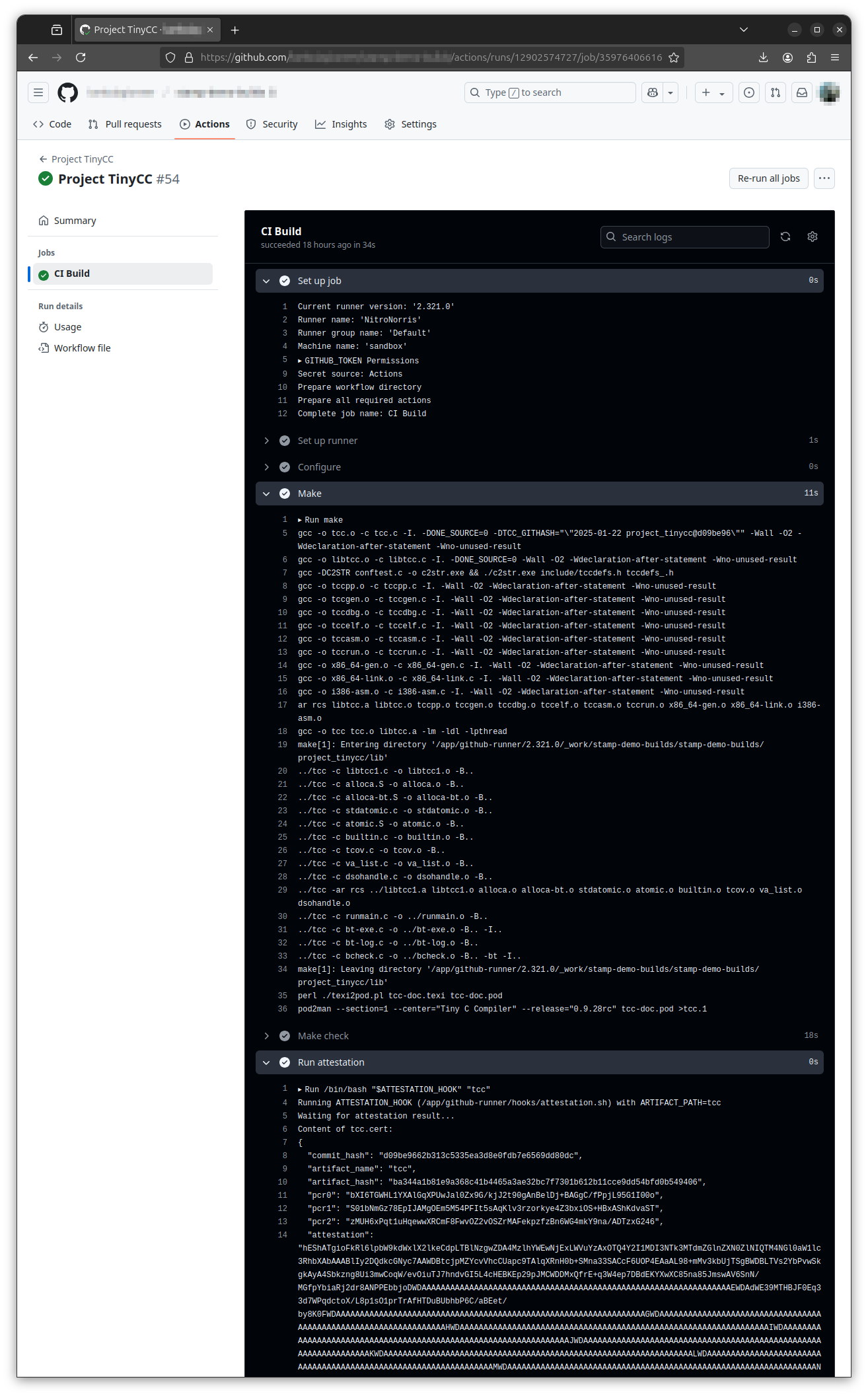
Task: Bookmark page with star icon
Action: click(674, 57)
